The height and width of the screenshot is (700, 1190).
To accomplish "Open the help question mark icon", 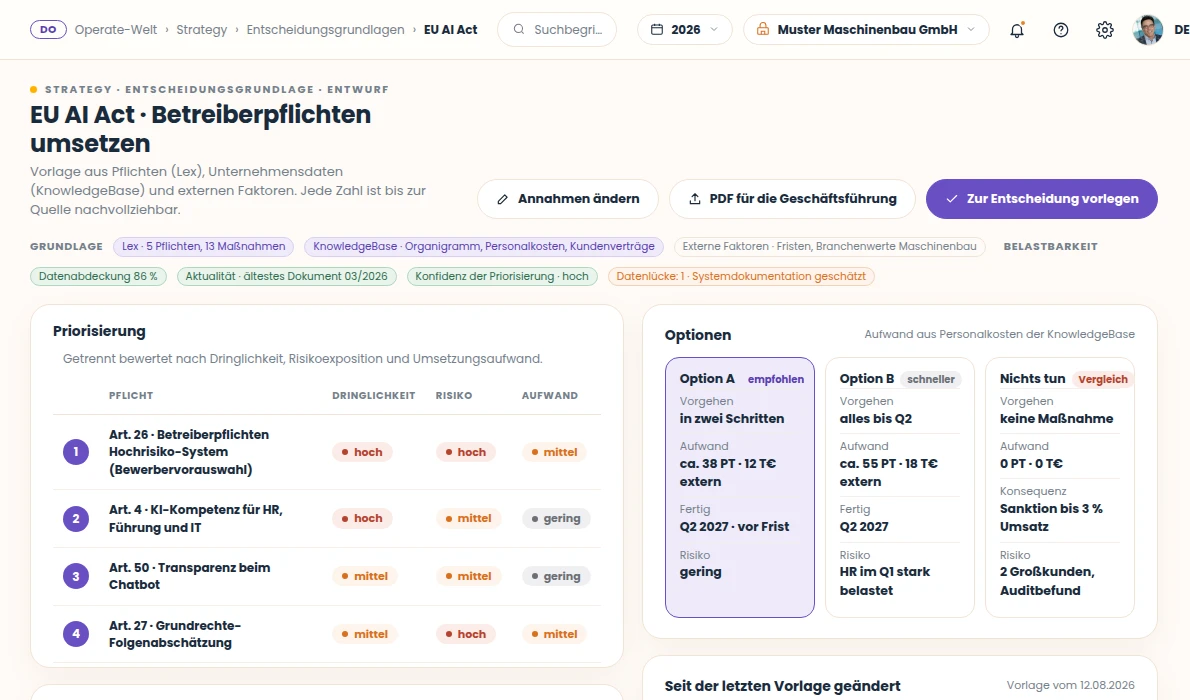I will [x=1061, y=30].
